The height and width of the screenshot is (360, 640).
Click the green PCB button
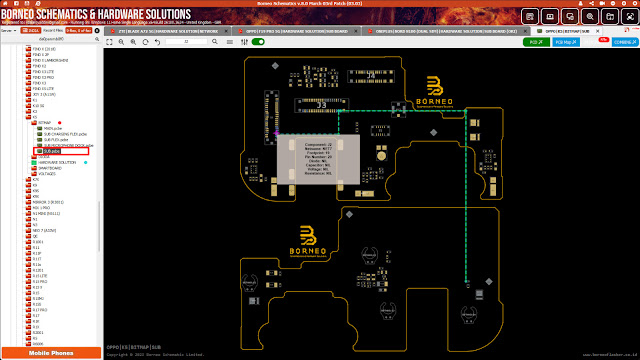536,42
